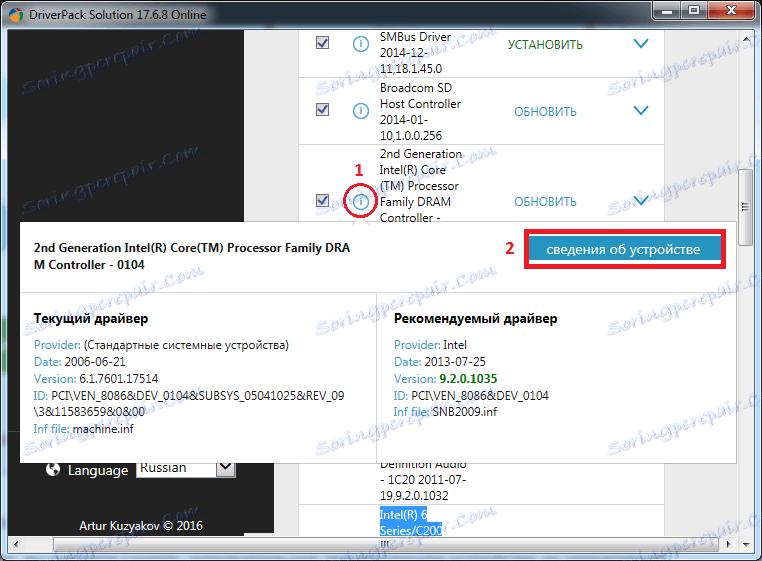Screen dimensions: 762x561
Task: Click the recommended date 2013-07-25
Action: pos(455,362)
